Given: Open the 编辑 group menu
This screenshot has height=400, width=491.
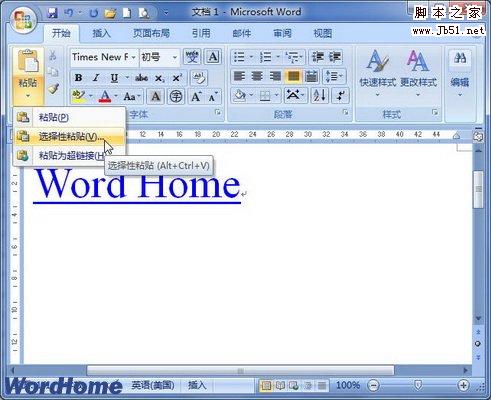Looking at the screenshot, I should [x=460, y=74].
